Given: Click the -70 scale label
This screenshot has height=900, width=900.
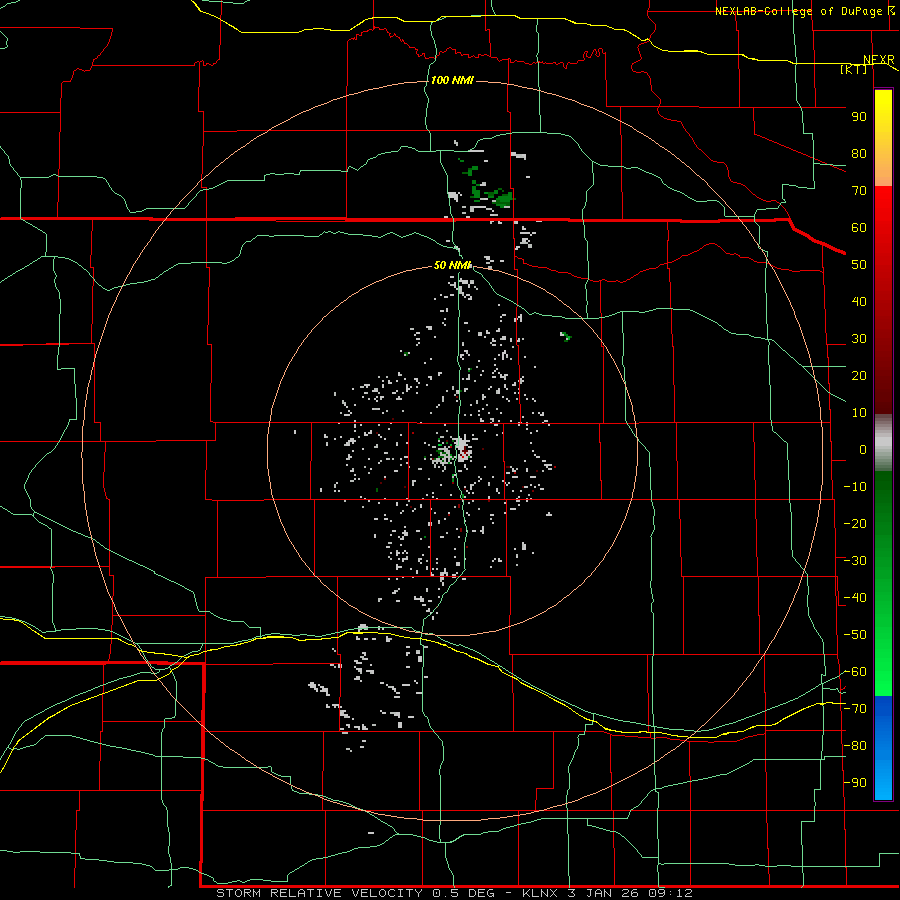Looking at the screenshot, I should 855,709.
